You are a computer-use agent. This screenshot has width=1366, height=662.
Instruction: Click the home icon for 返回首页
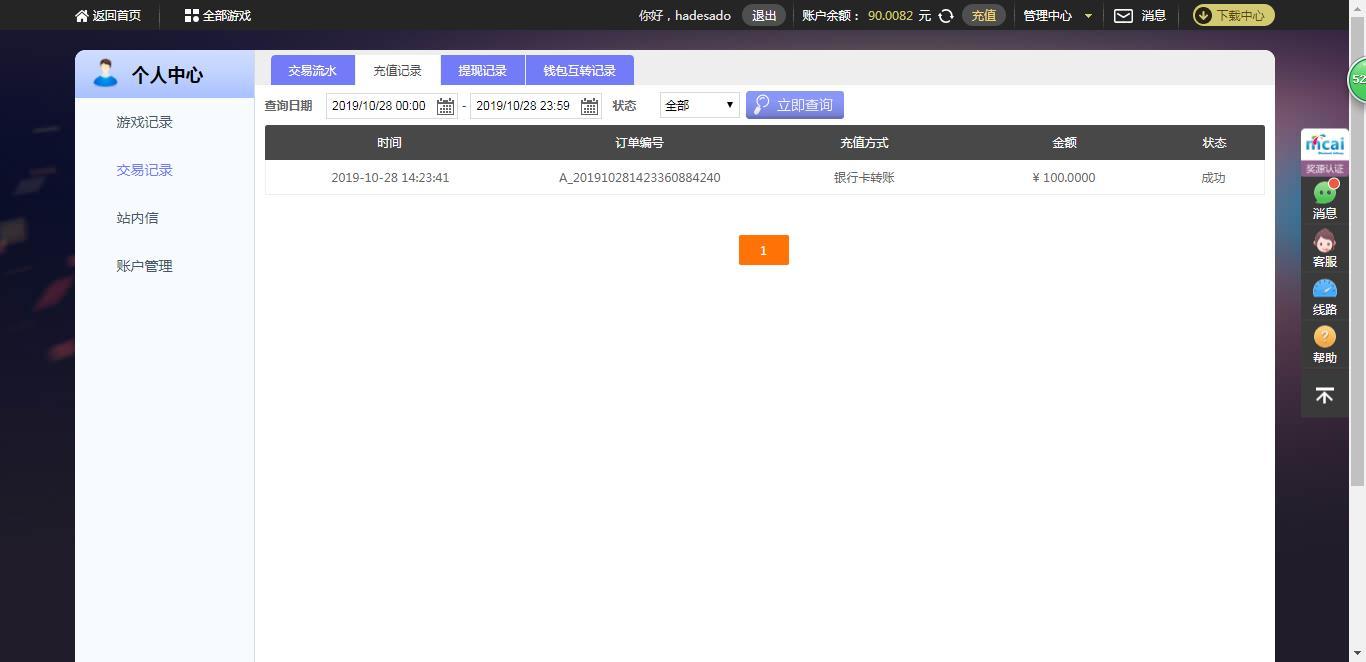click(x=82, y=16)
